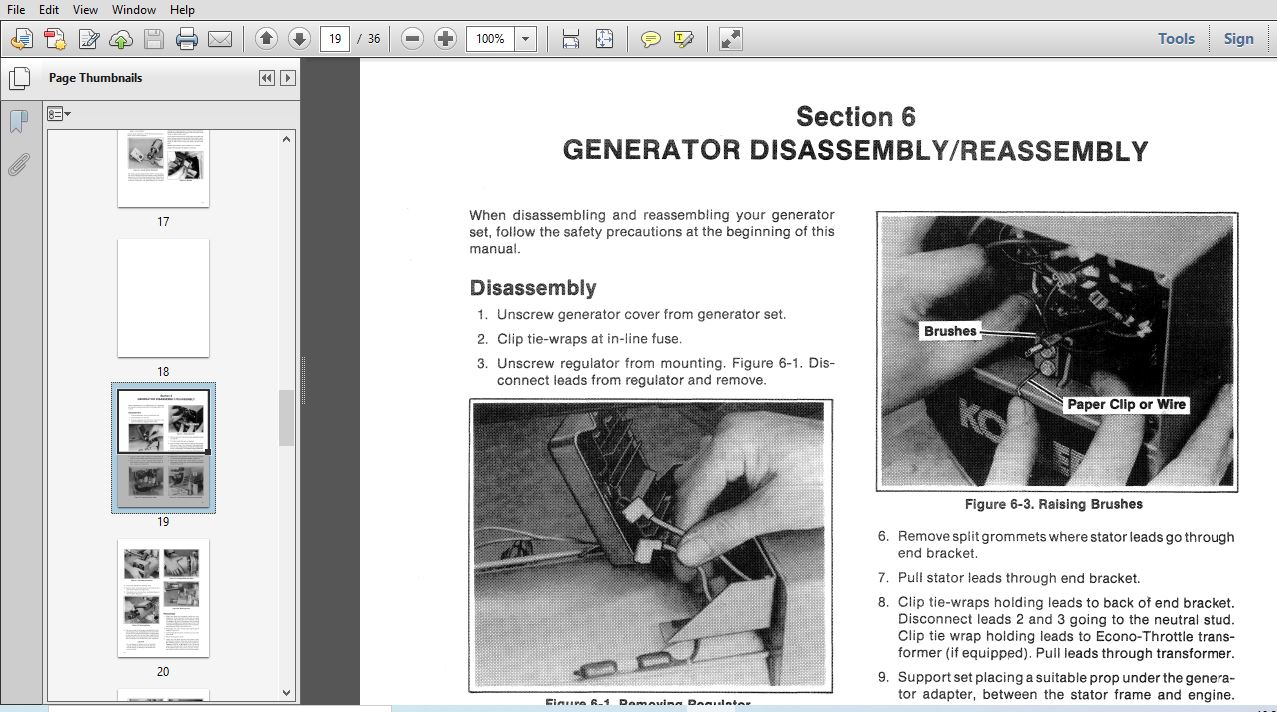Screen dimensions: 1277x712
Task: Open the thumbnail options dropdown menu
Action: 59,114
